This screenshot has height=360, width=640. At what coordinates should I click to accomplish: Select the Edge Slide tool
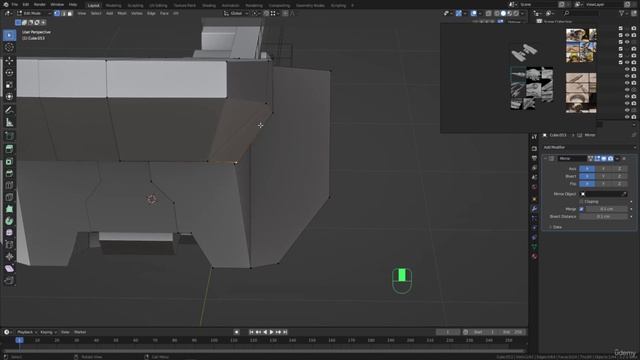coord(9,244)
